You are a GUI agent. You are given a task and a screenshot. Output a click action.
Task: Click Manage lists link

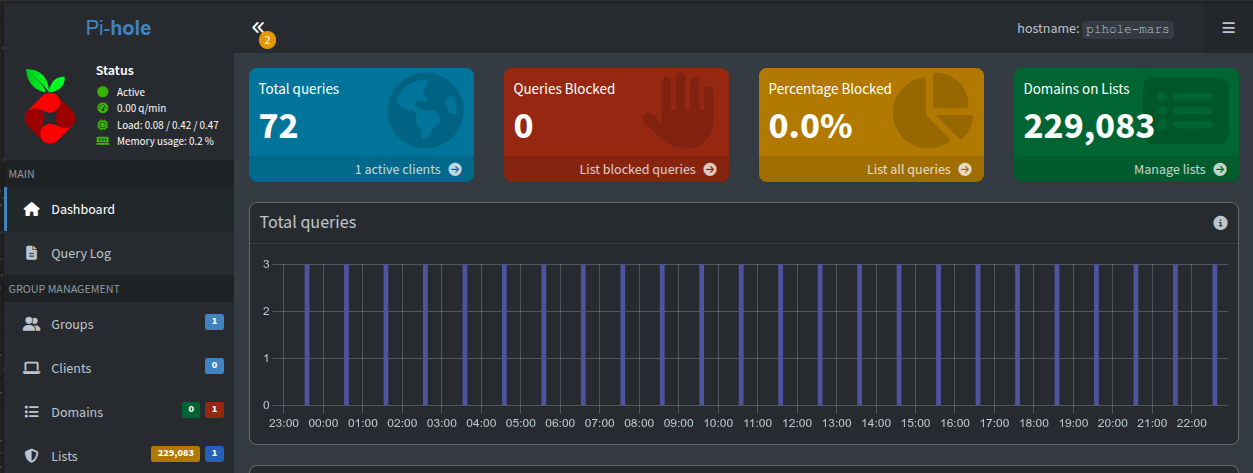[x=1179, y=169]
